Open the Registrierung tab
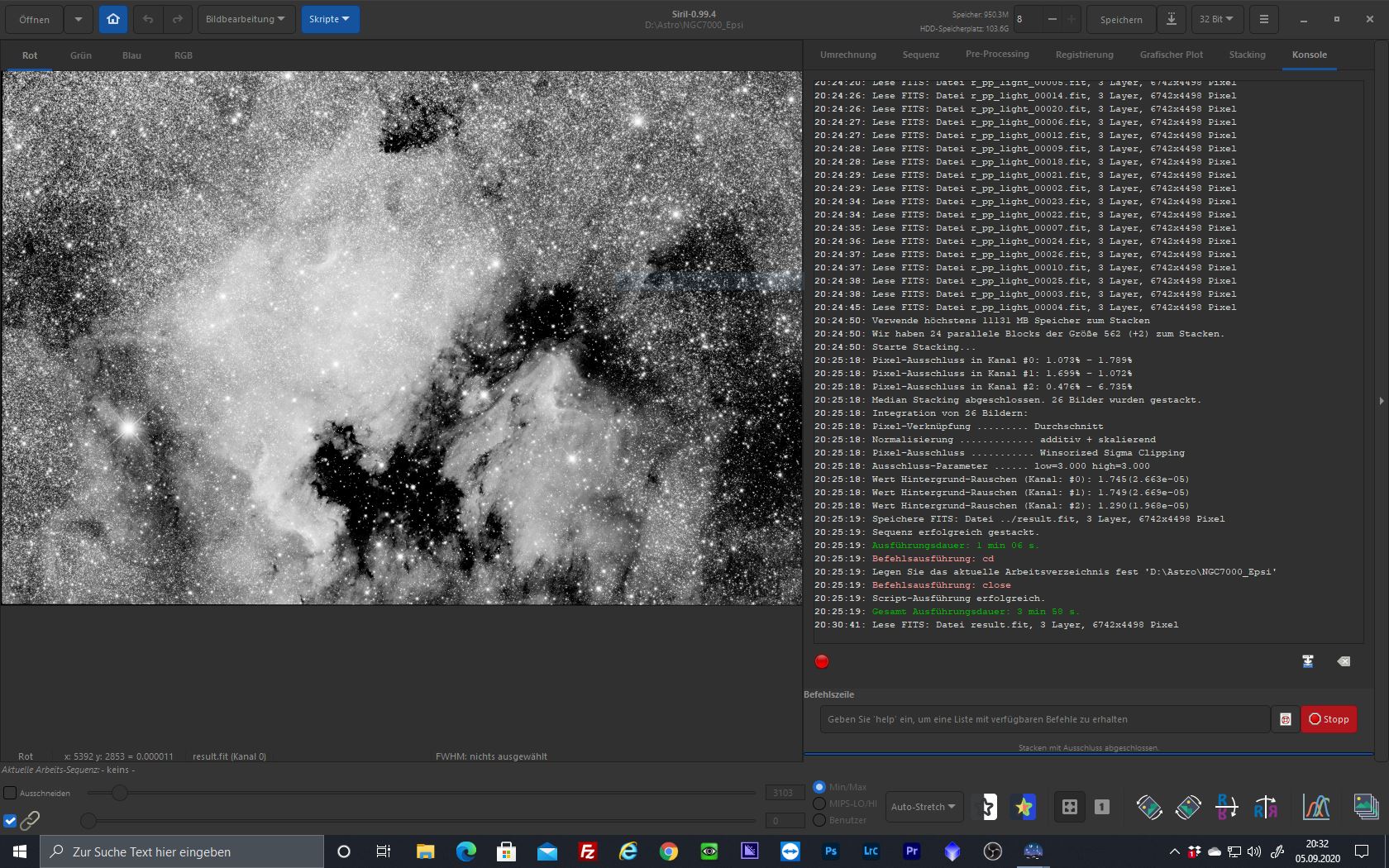This screenshot has height=868, width=1389. [x=1084, y=55]
